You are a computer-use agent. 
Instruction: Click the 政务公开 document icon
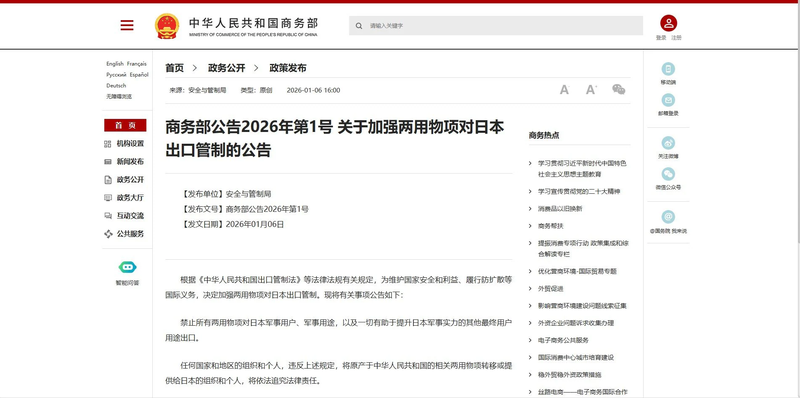click(x=108, y=180)
